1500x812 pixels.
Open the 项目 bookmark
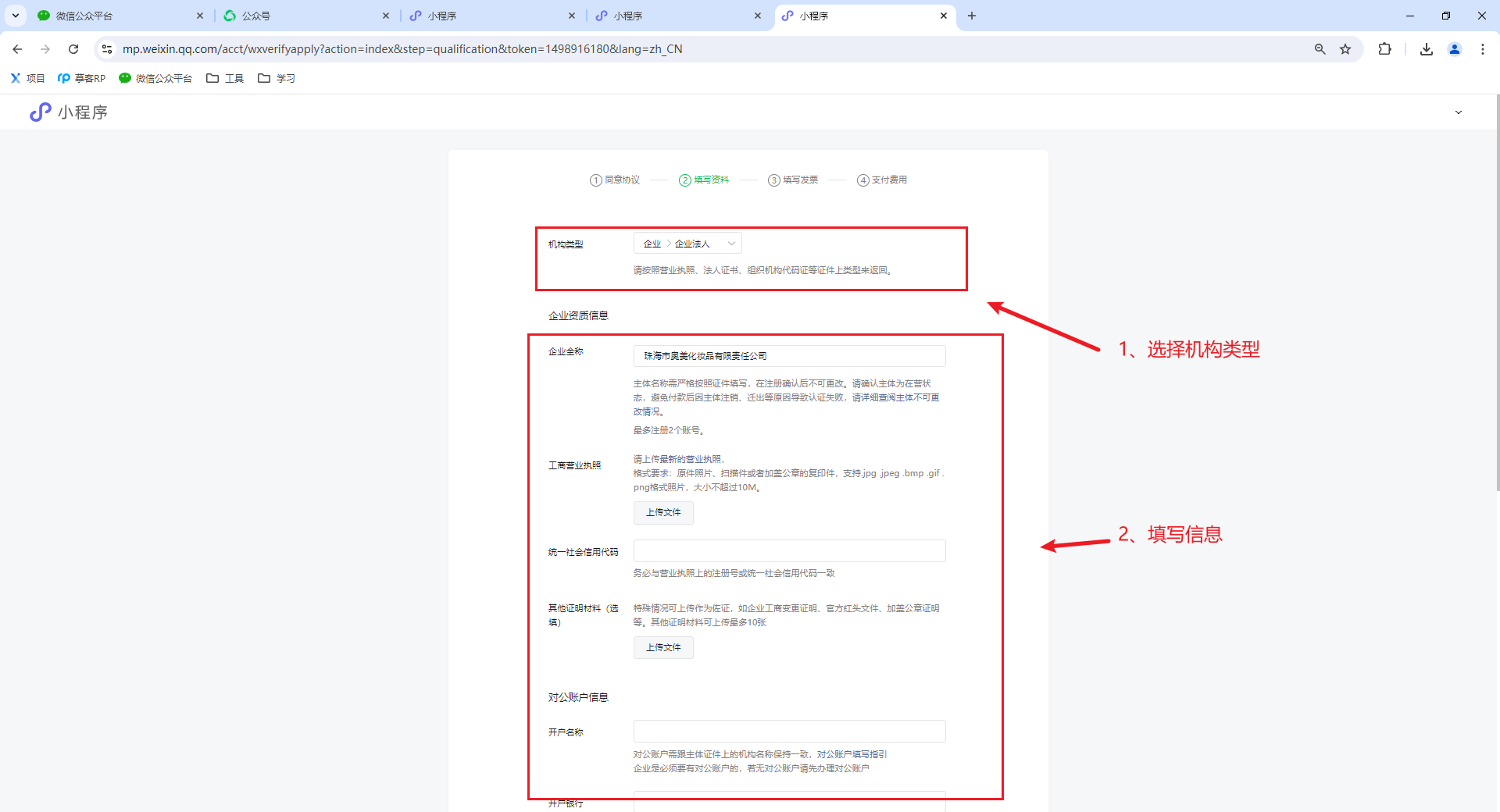tap(27, 78)
